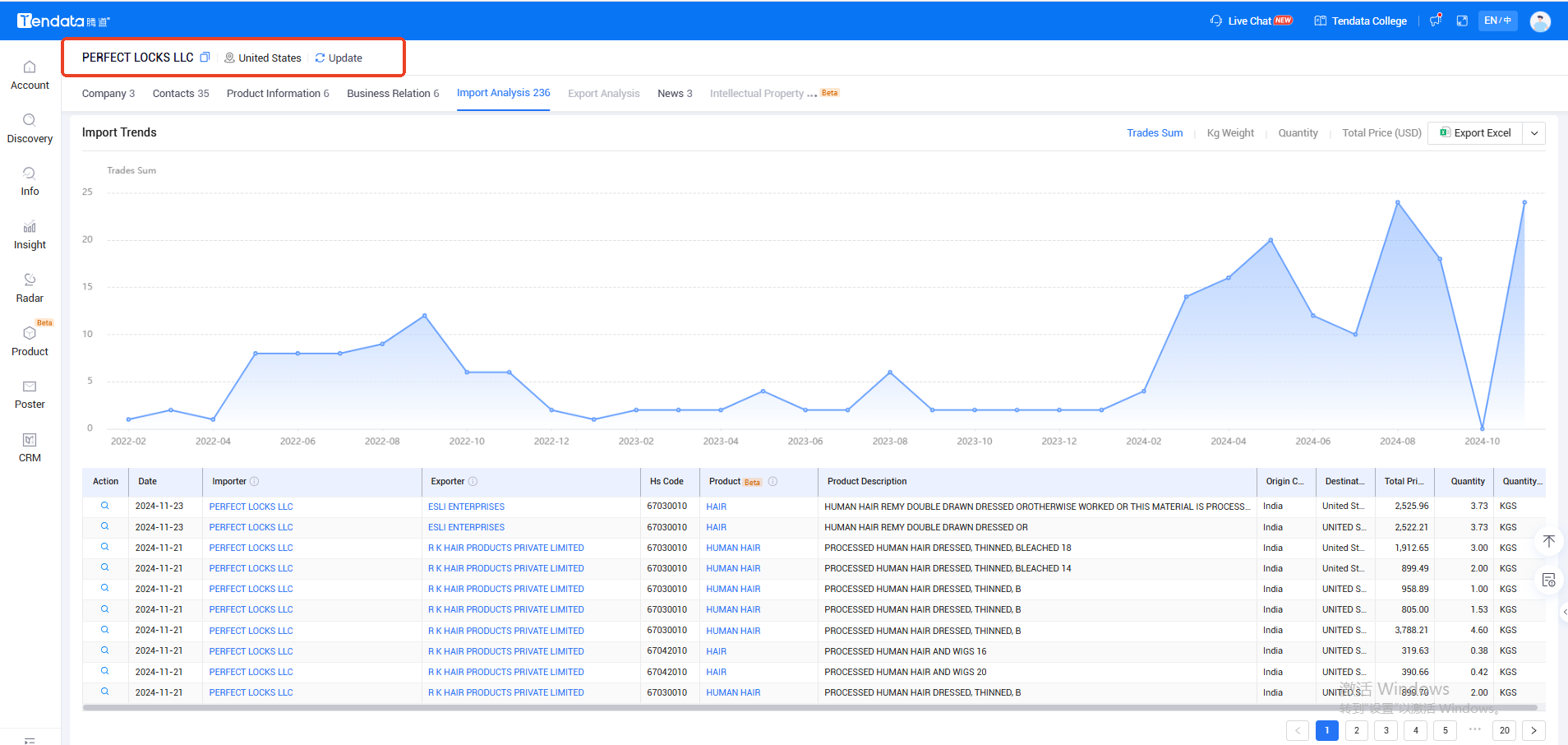This screenshot has height=745, width=1568.
Task: Expand the collapsed sidebar menu at bottom
Action: click(x=30, y=739)
